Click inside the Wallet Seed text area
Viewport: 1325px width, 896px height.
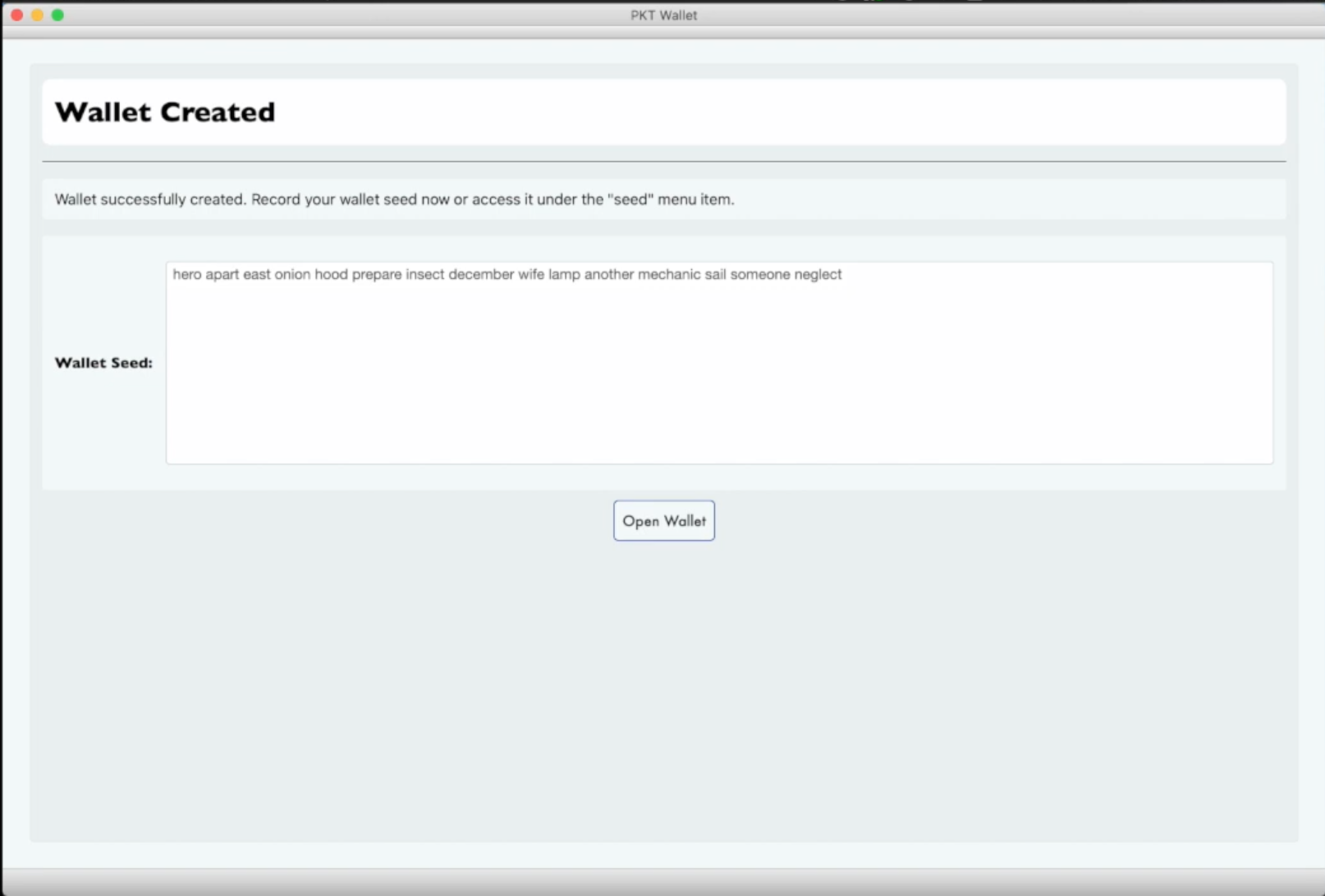(x=718, y=361)
